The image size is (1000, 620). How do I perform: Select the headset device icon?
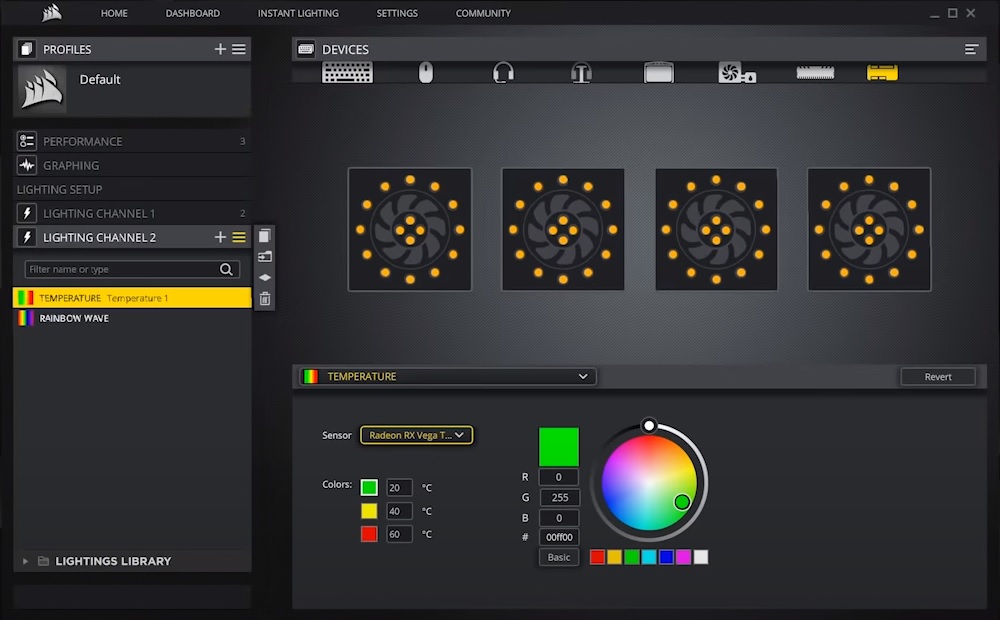(x=503, y=71)
